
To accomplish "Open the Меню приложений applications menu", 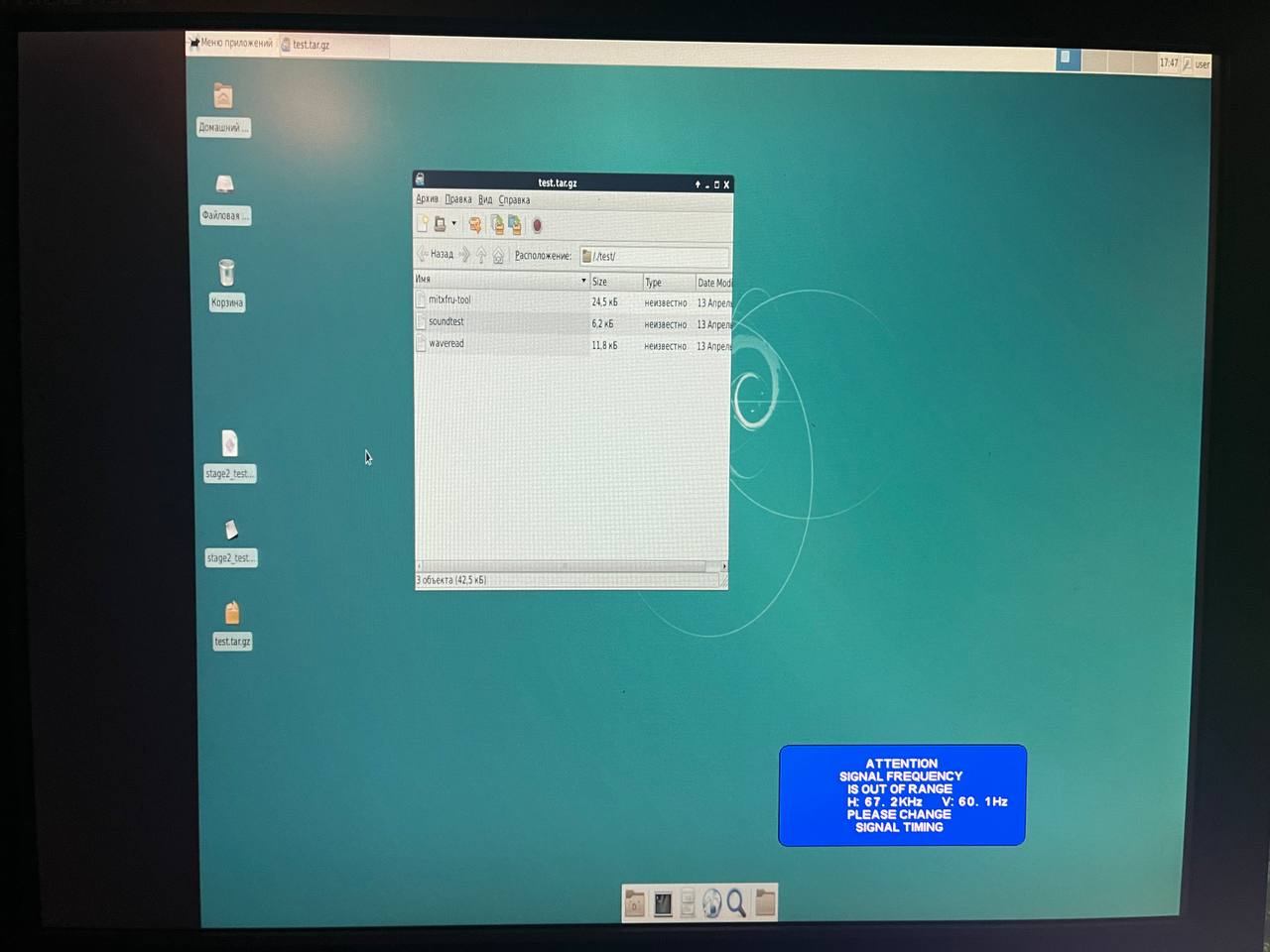I will coord(230,43).
